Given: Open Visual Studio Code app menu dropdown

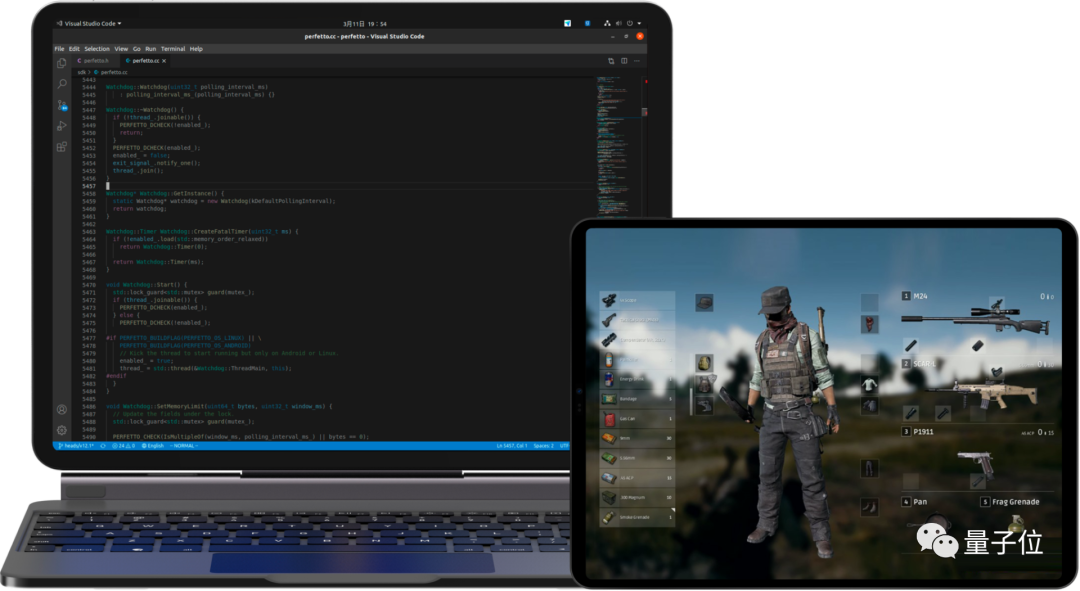Looking at the screenshot, I should pos(89,23).
